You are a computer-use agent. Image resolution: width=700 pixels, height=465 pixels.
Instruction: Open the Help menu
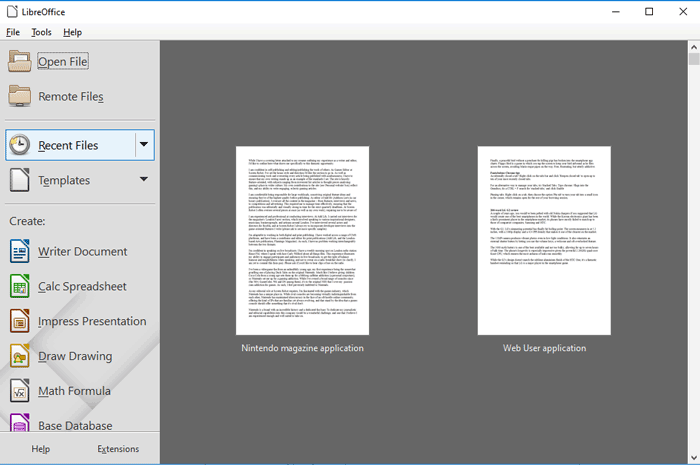coord(72,32)
